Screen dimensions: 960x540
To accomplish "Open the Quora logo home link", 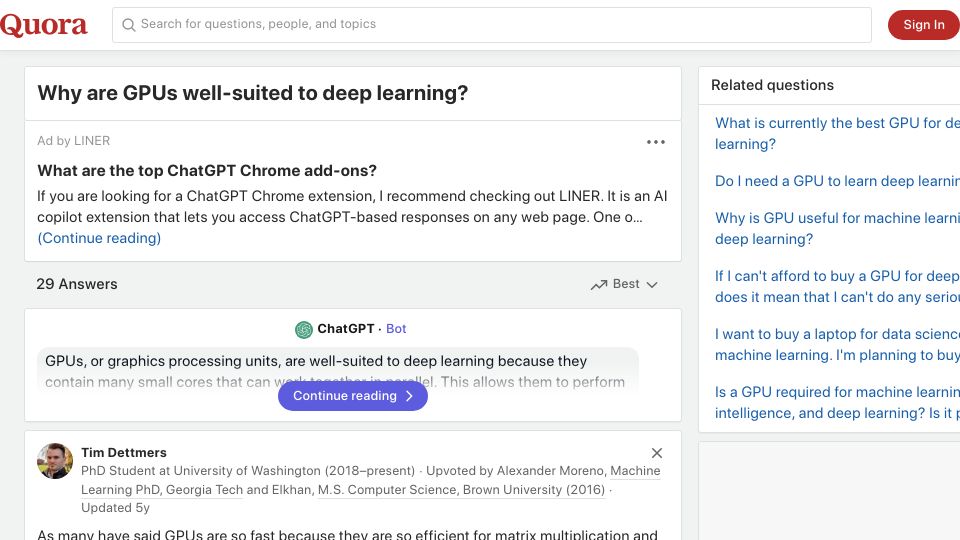I will (43, 25).
